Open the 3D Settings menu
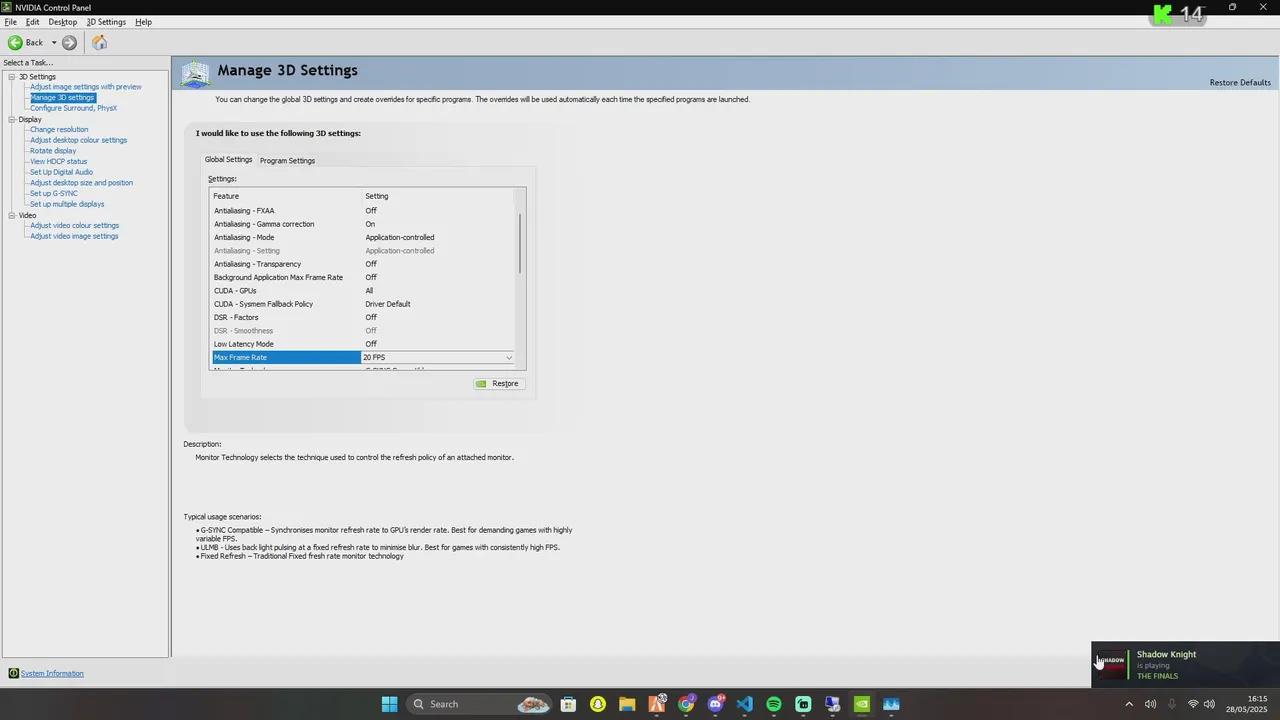 [106, 22]
